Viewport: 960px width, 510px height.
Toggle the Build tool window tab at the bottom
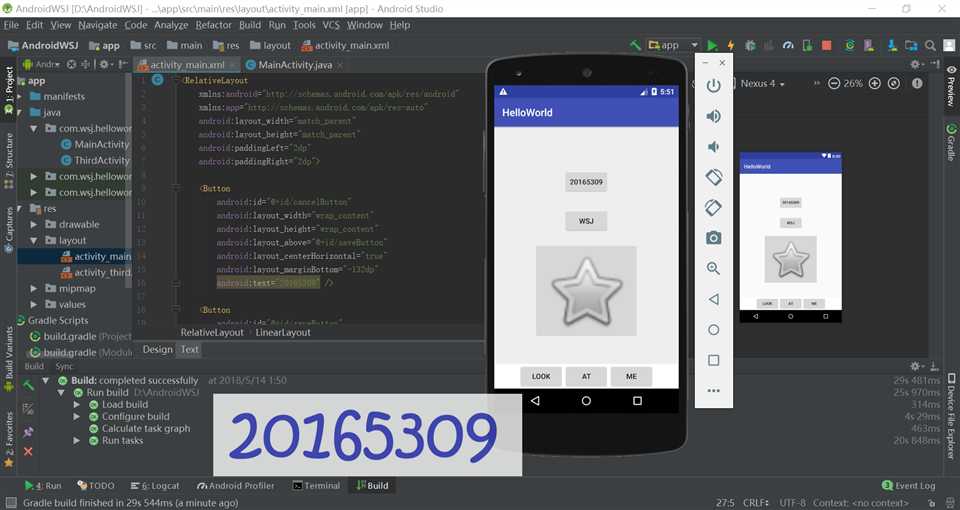click(372, 486)
